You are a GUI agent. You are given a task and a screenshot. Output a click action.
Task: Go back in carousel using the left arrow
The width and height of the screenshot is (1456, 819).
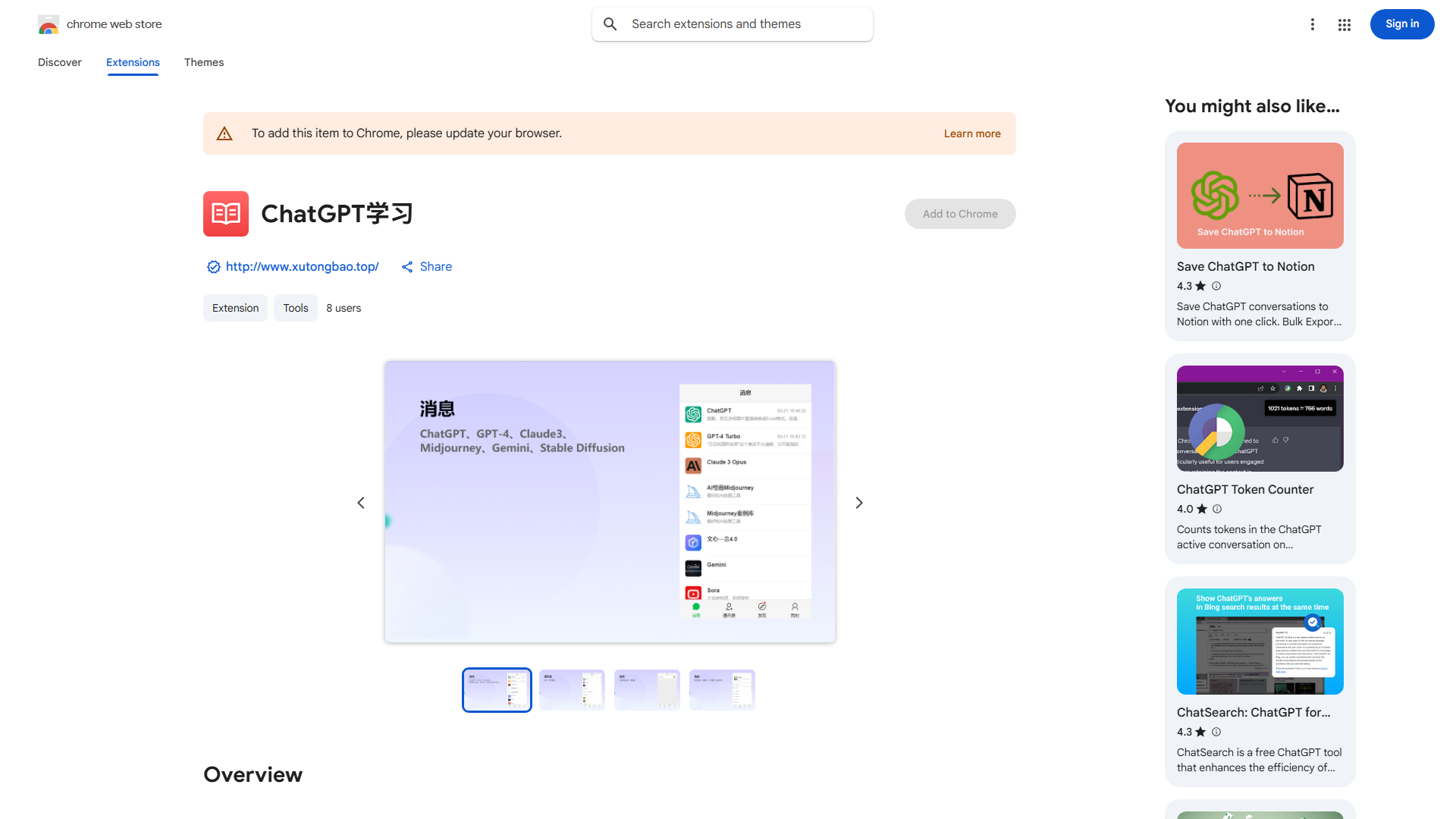tap(360, 502)
